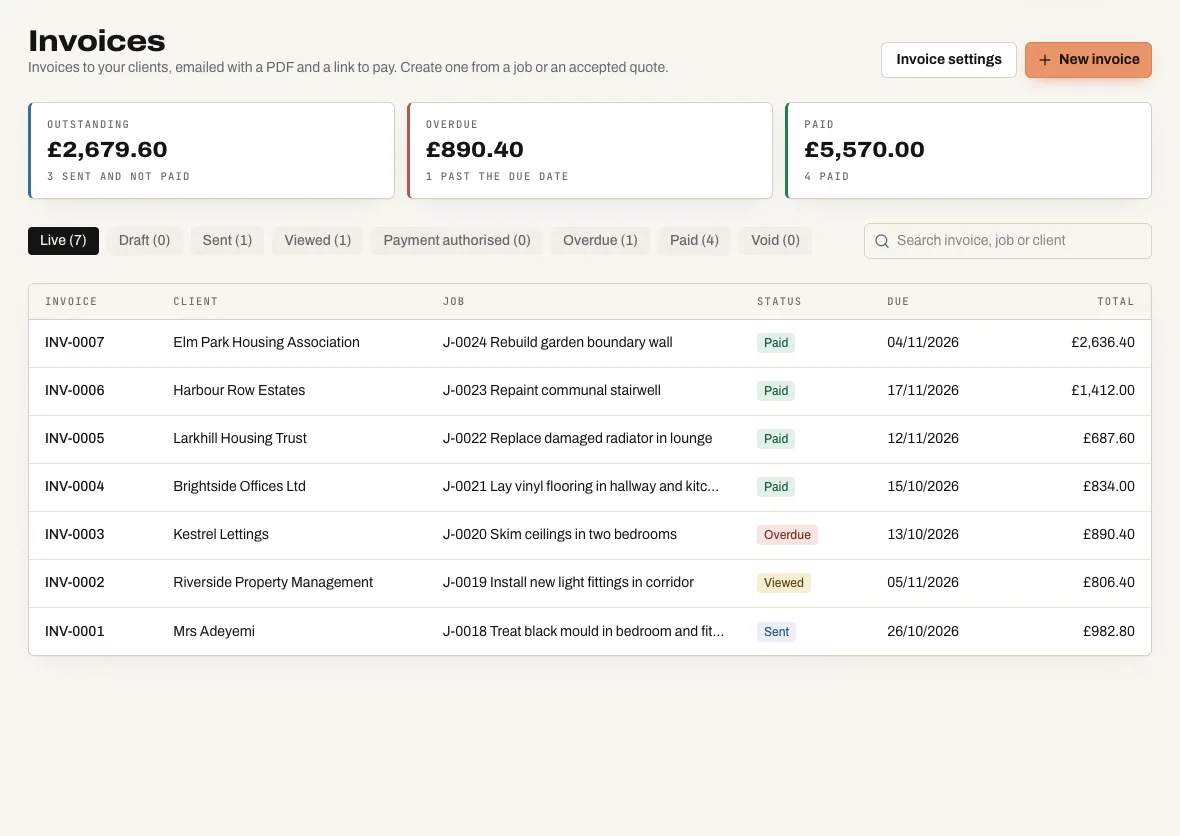
Task: Open invoice INV-0002
Action: (x=75, y=582)
